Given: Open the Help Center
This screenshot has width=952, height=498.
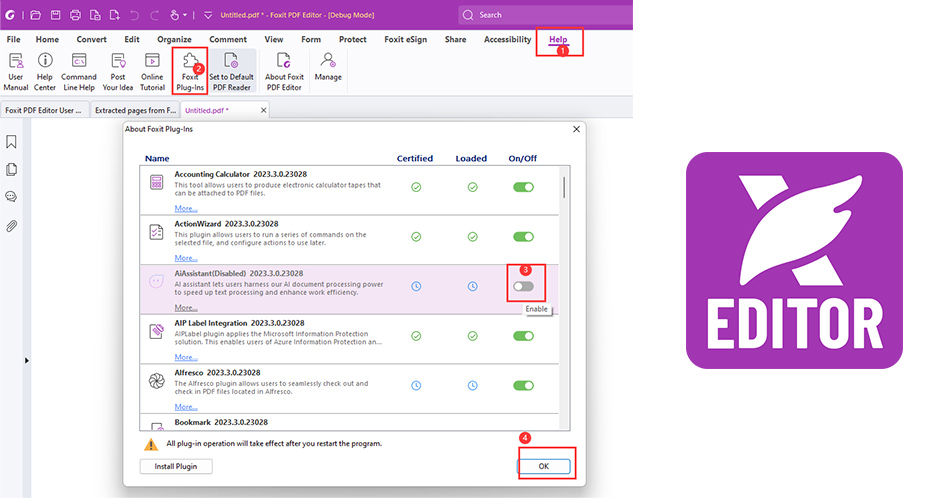Looking at the screenshot, I should coord(45,71).
